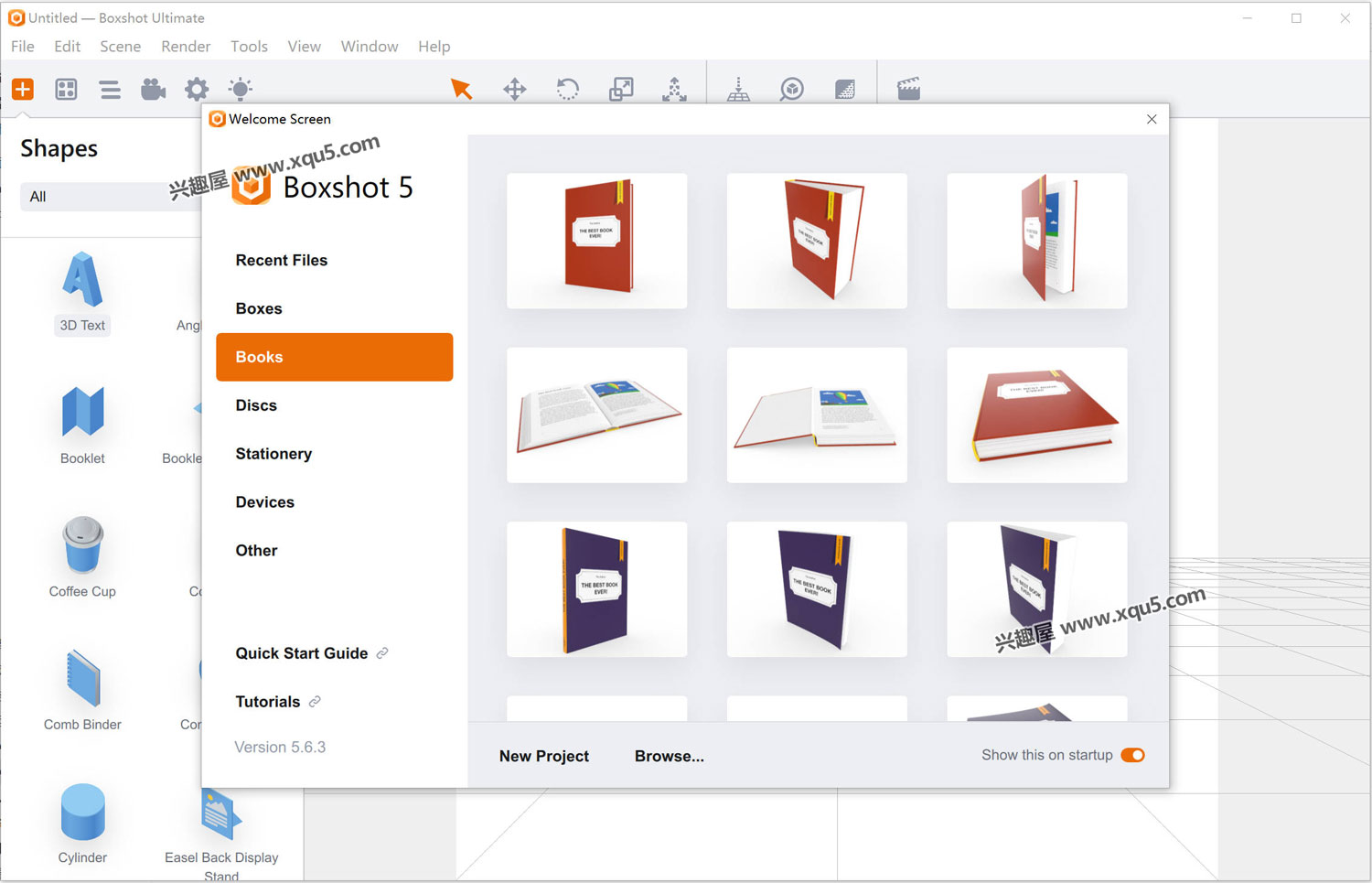Click the distribute shapes tool icon
1372x883 pixels.
click(x=674, y=89)
